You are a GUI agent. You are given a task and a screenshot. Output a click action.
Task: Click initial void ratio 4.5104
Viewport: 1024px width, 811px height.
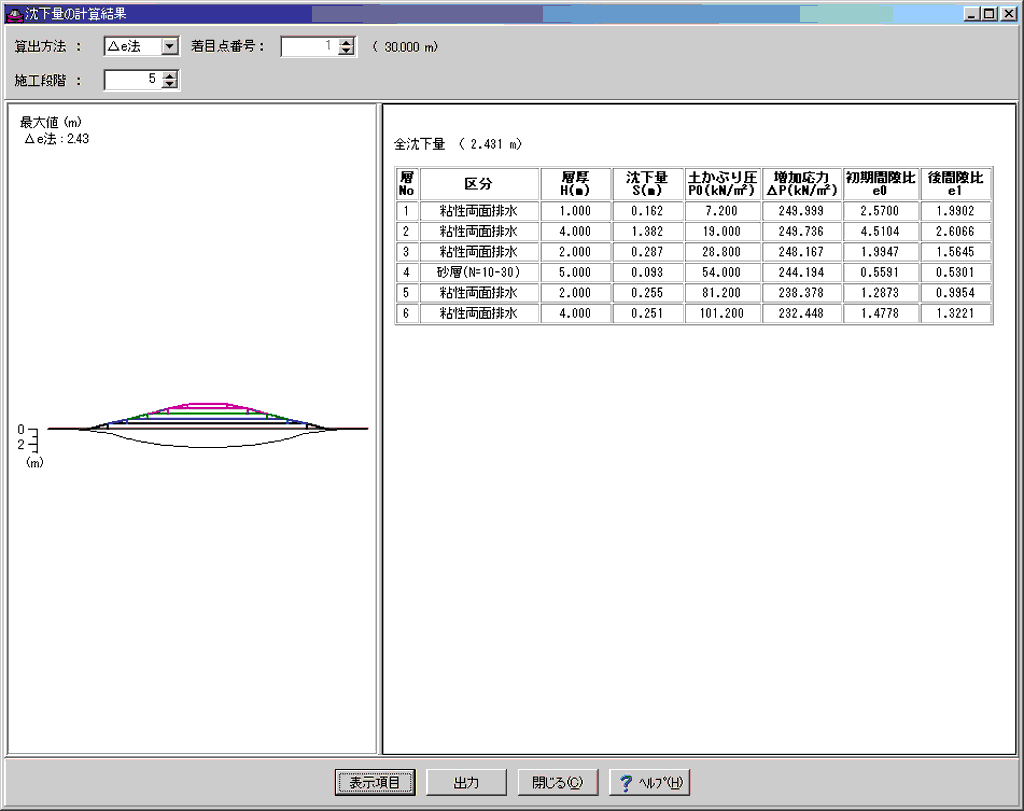pyautogui.click(x=880, y=231)
